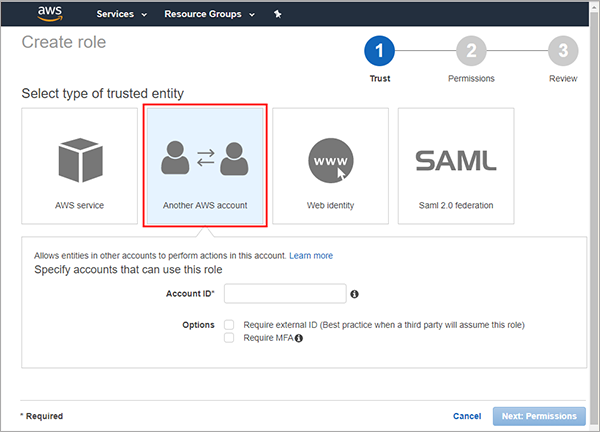Screen dimensions: 600x432
Task: Click the 'Require MFA' option text
Action: (x=268, y=338)
